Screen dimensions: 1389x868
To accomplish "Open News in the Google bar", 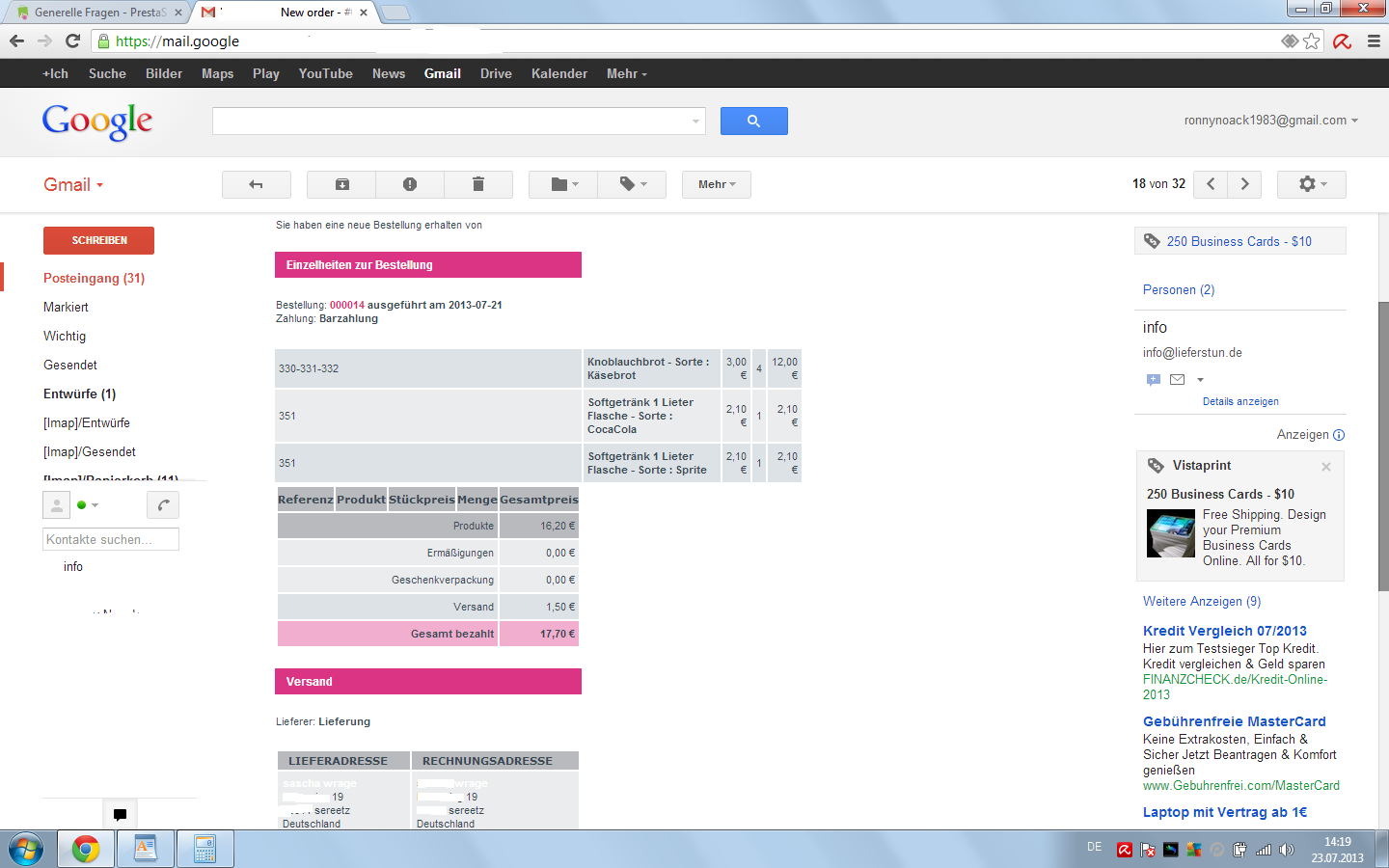I will 389,73.
